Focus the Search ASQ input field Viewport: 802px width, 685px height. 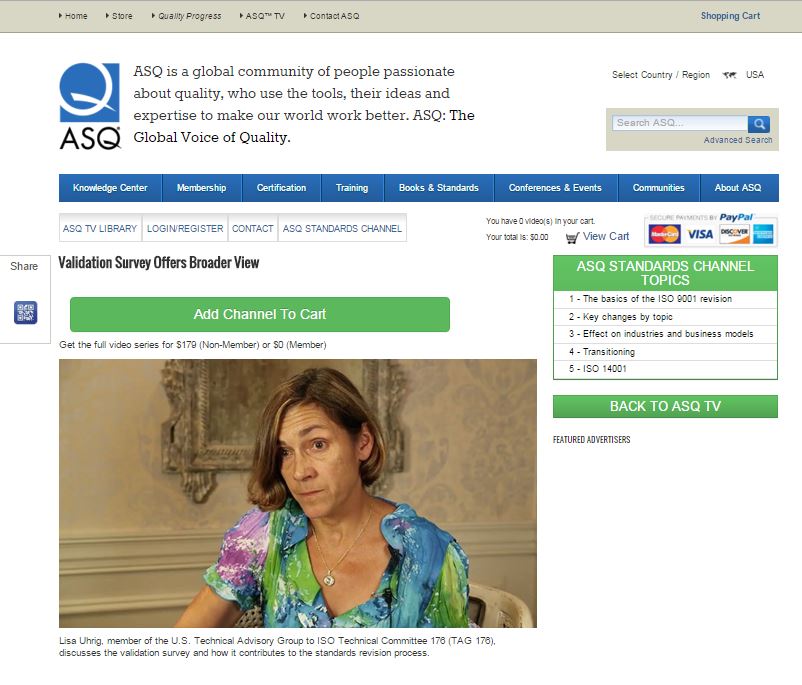pyautogui.click(x=680, y=123)
